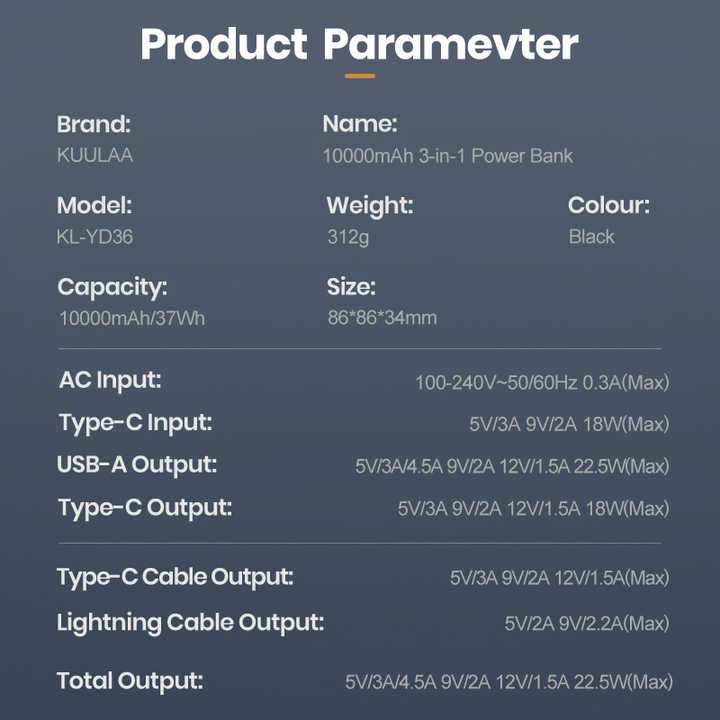The height and width of the screenshot is (720, 720).
Task: Click the KL-YD36 model number
Action: pyautogui.click(x=95, y=237)
